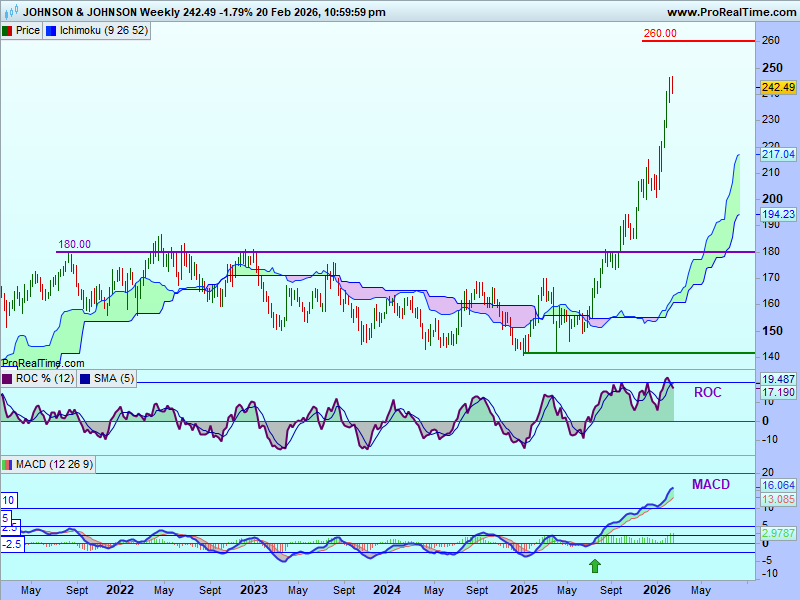The height and width of the screenshot is (600, 800).
Task: Click the current price tag 242.49
Action: click(777, 87)
